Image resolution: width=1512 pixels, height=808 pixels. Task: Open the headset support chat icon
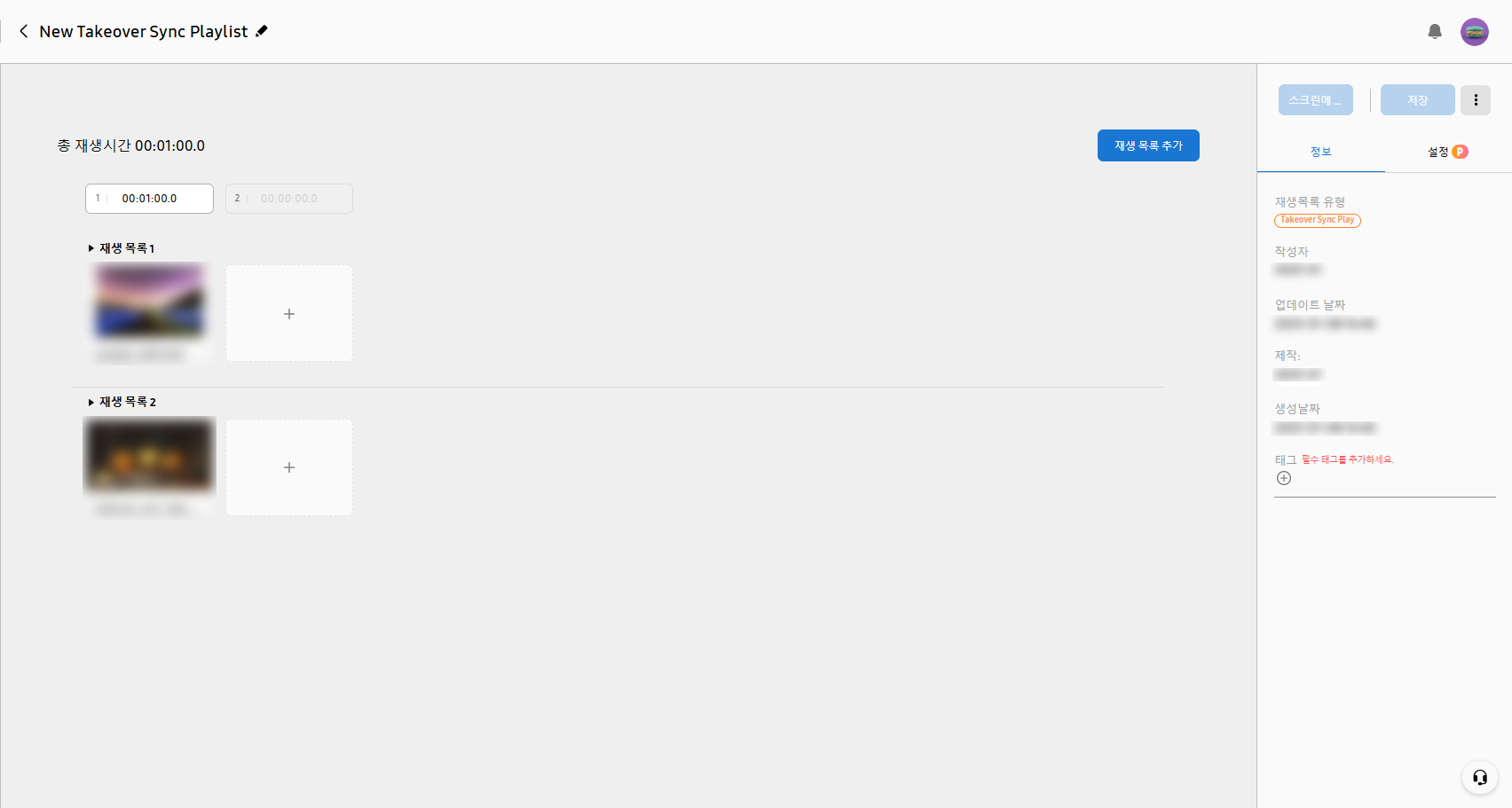[x=1480, y=778]
